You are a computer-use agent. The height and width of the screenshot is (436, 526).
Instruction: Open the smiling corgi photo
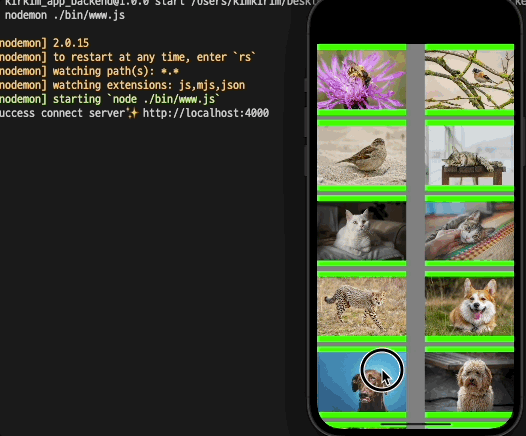pos(469,307)
